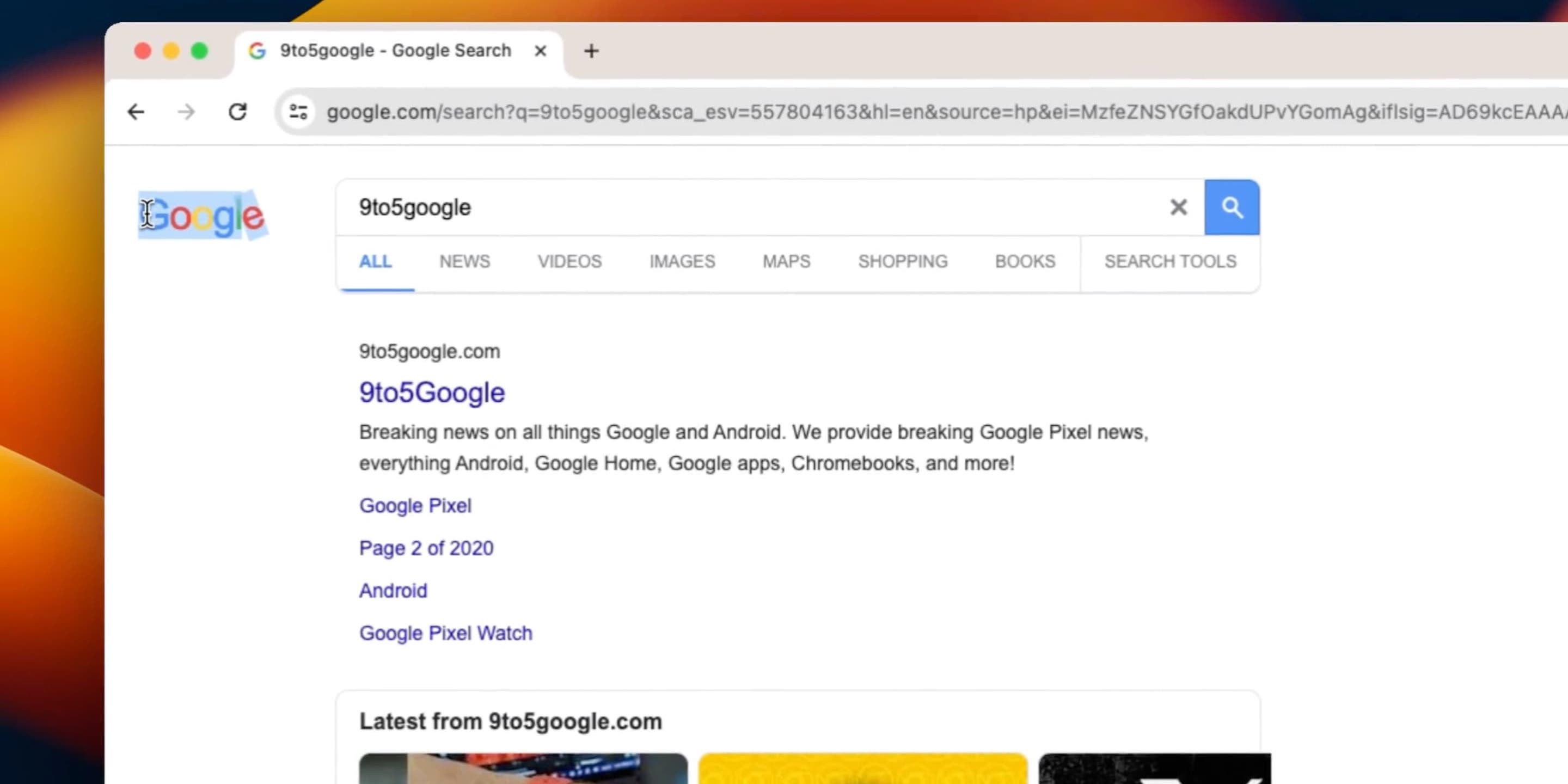Close the 9to5google search tab
Screen dimensions: 1568x784
click(540, 51)
